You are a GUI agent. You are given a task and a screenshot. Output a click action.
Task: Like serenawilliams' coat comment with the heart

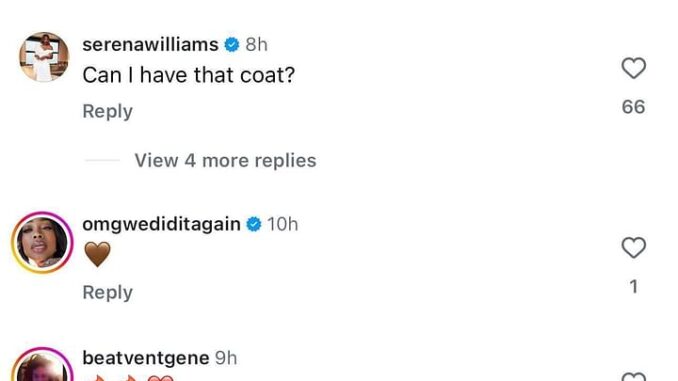tap(633, 68)
